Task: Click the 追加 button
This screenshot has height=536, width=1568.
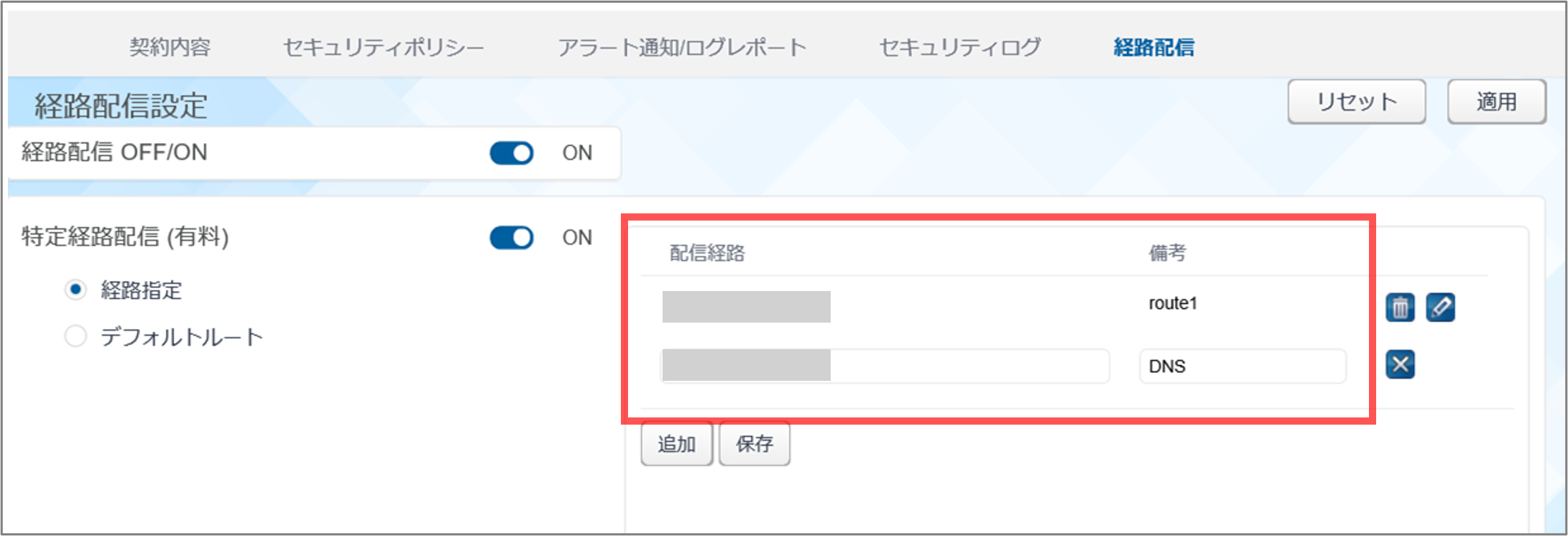Action: (676, 444)
